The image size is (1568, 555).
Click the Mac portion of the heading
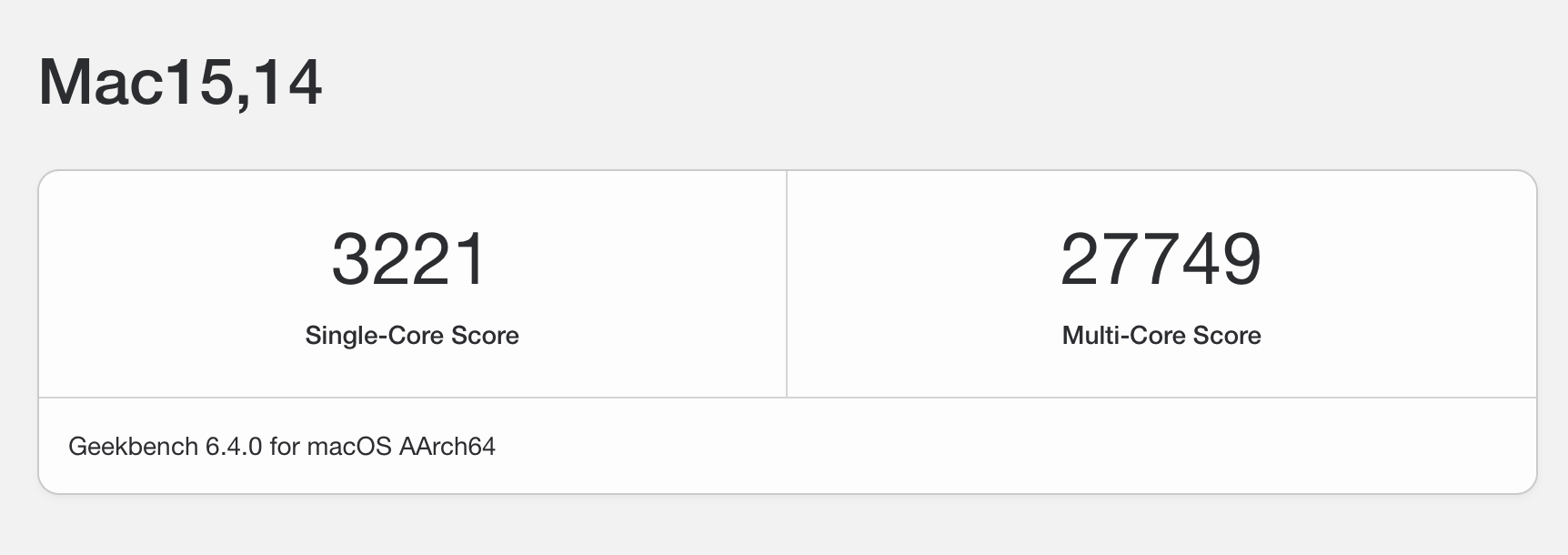pyautogui.click(x=100, y=83)
